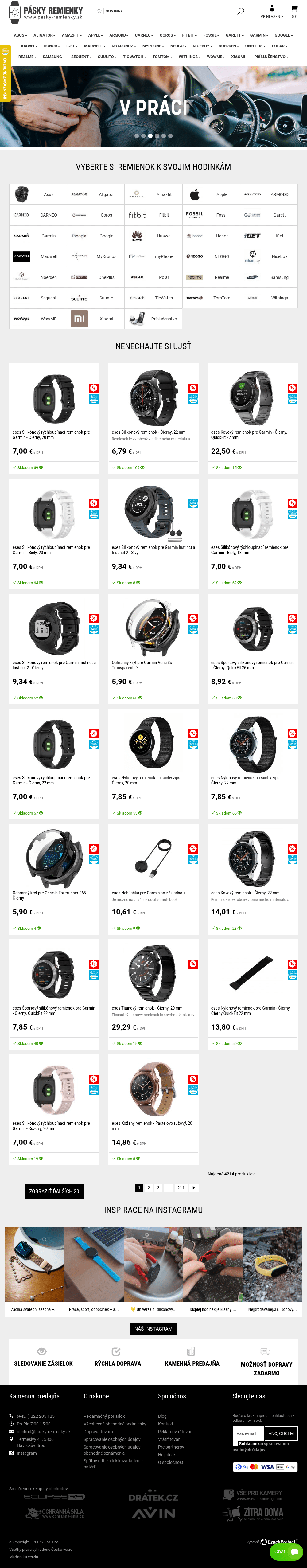Open the Sledovanie zásielok tracking icon

click(42, 1351)
